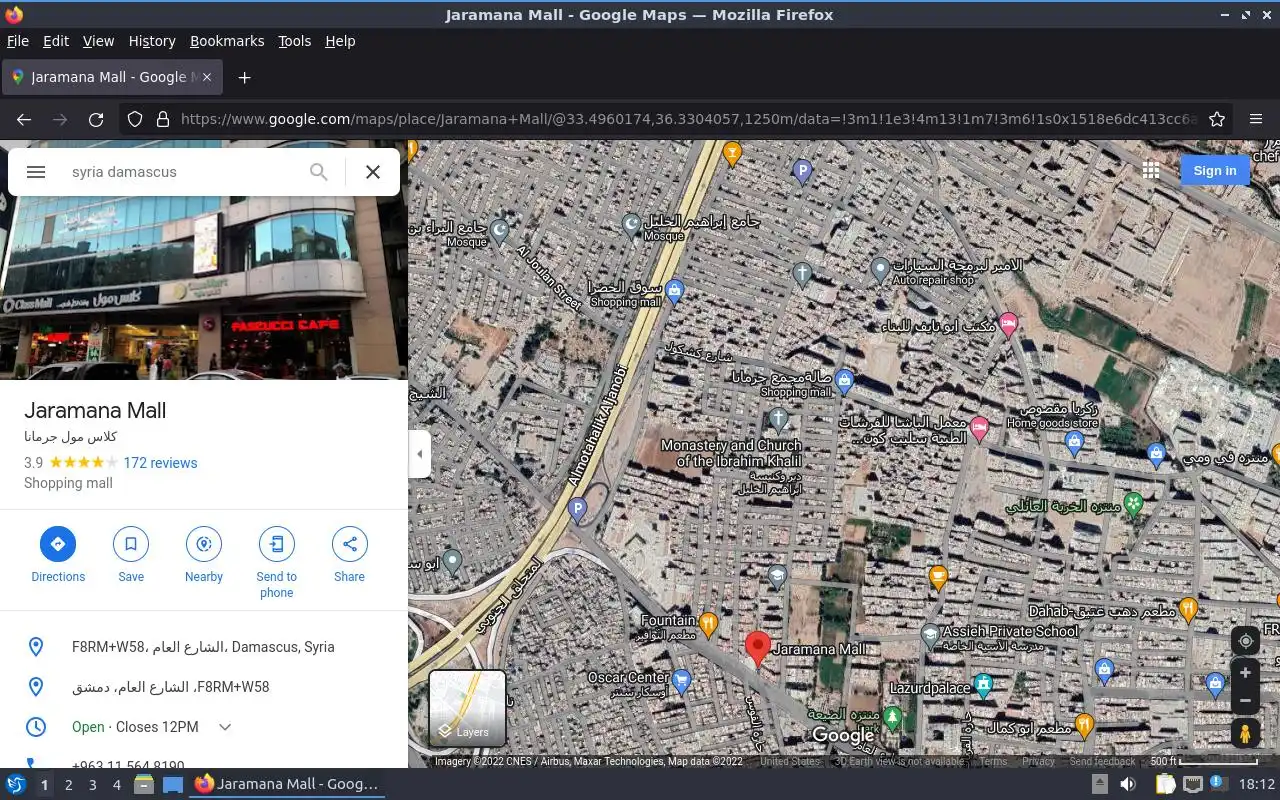Save Jaramana Mall to your places
This screenshot has height=800, width=1280.
(x=131, y=555)
